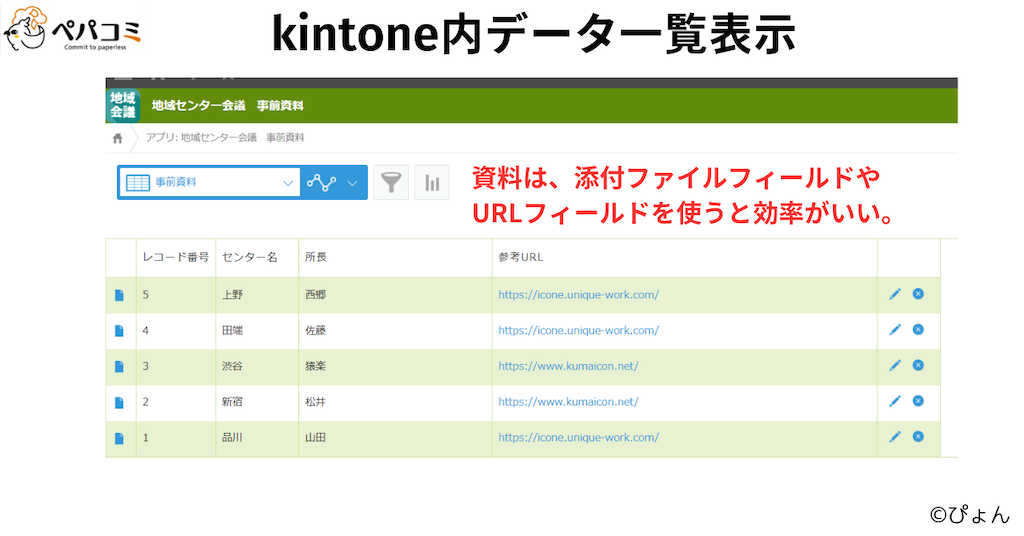Edit the 渋谷 record with pencil icon

pyautogui.click(x=895, y=365)
